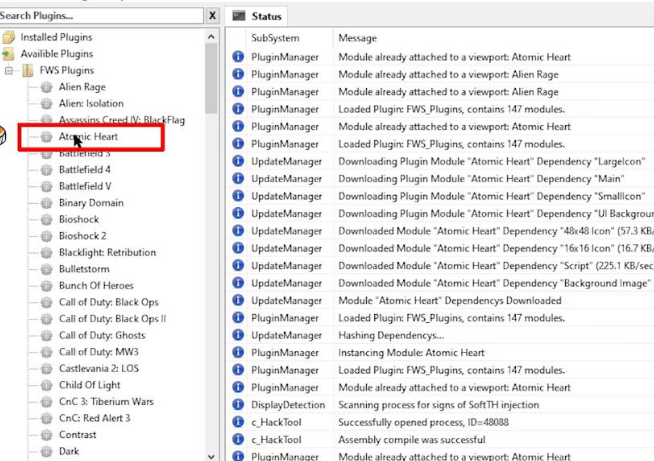This screenshot has width=654, height=461.
Task: Click info icon of DisplayDetection row
Action: pos(238,404)
